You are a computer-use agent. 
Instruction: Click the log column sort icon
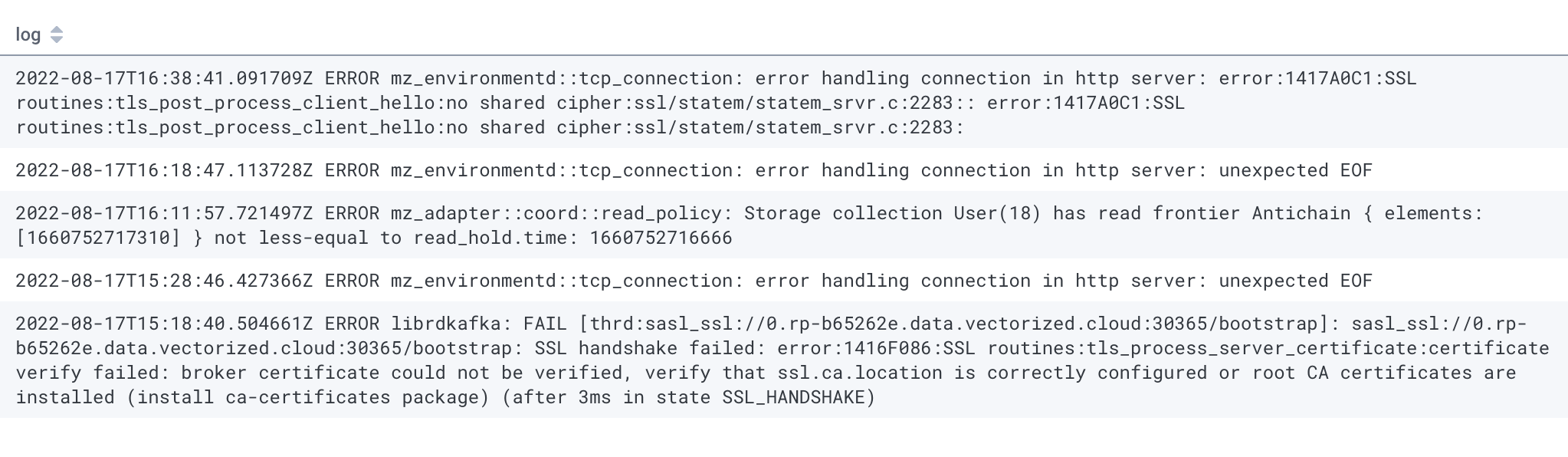point(57,35)
